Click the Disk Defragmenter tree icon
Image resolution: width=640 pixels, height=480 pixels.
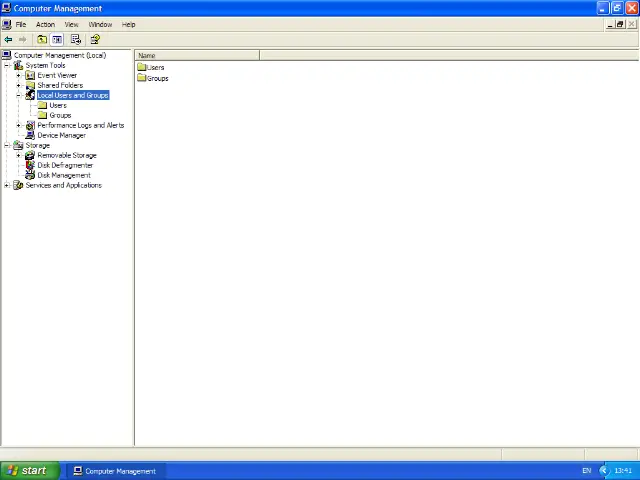click(30, 165)
